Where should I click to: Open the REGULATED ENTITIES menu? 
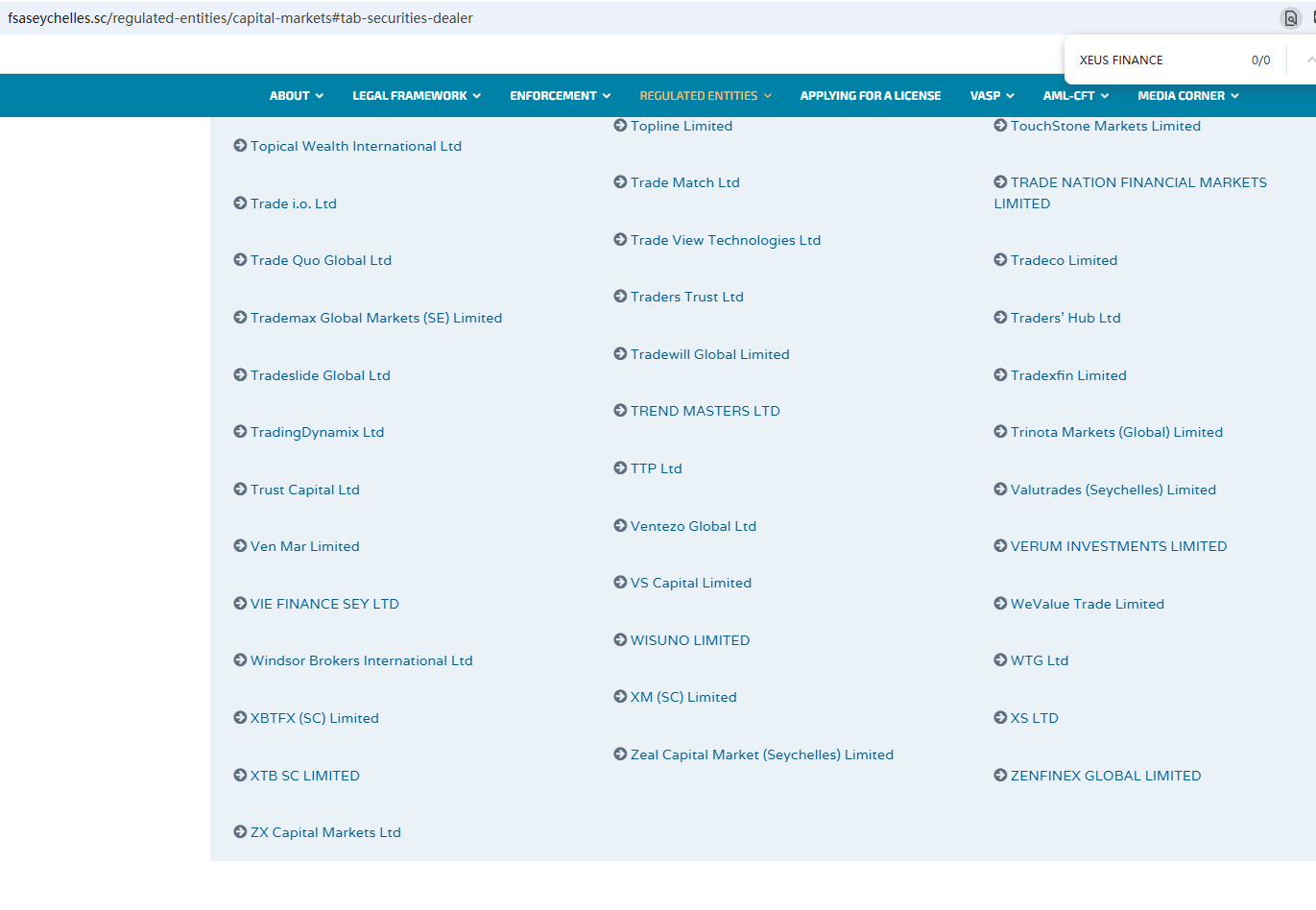click(705, 96)
